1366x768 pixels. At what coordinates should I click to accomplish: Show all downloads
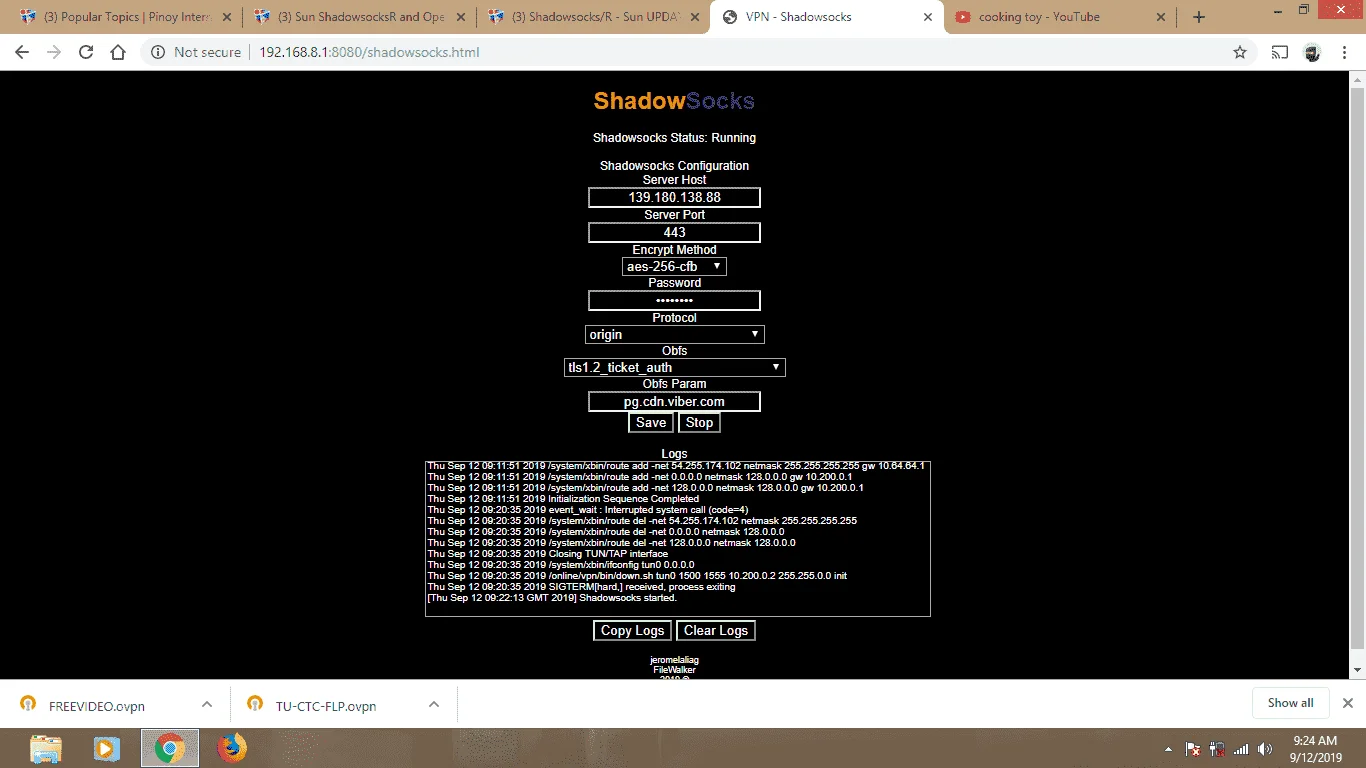pyautogui.click(x=1290, y=703)
